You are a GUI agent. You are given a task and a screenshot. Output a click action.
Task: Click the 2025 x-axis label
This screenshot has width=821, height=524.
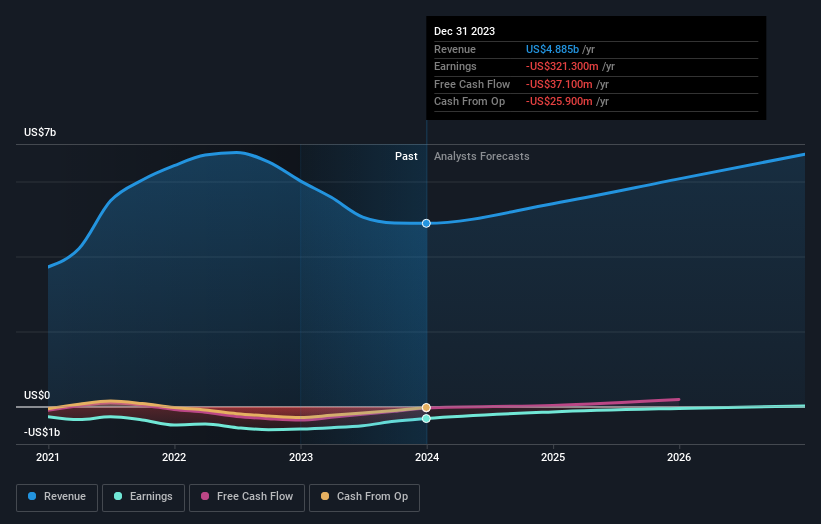pos(553,458)
